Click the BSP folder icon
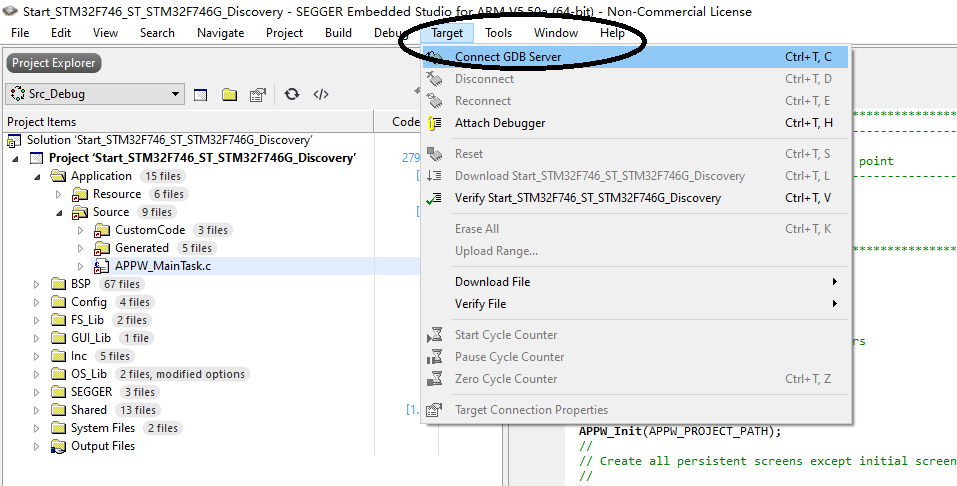Screen dimensions: 957x486 pyautogui.click(x=58, y=284)
